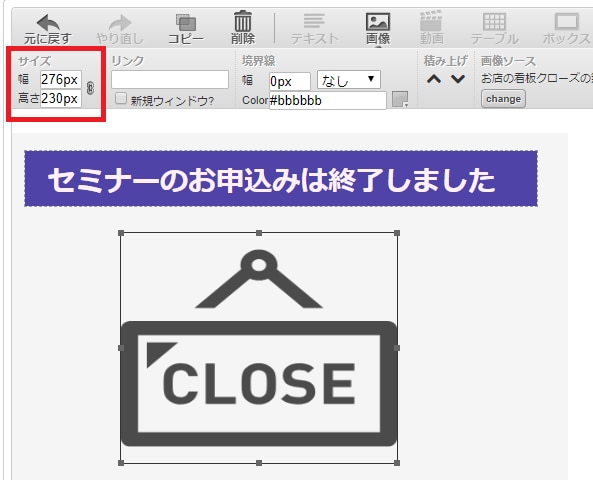Select the ボックス box tool

(567, 28)
